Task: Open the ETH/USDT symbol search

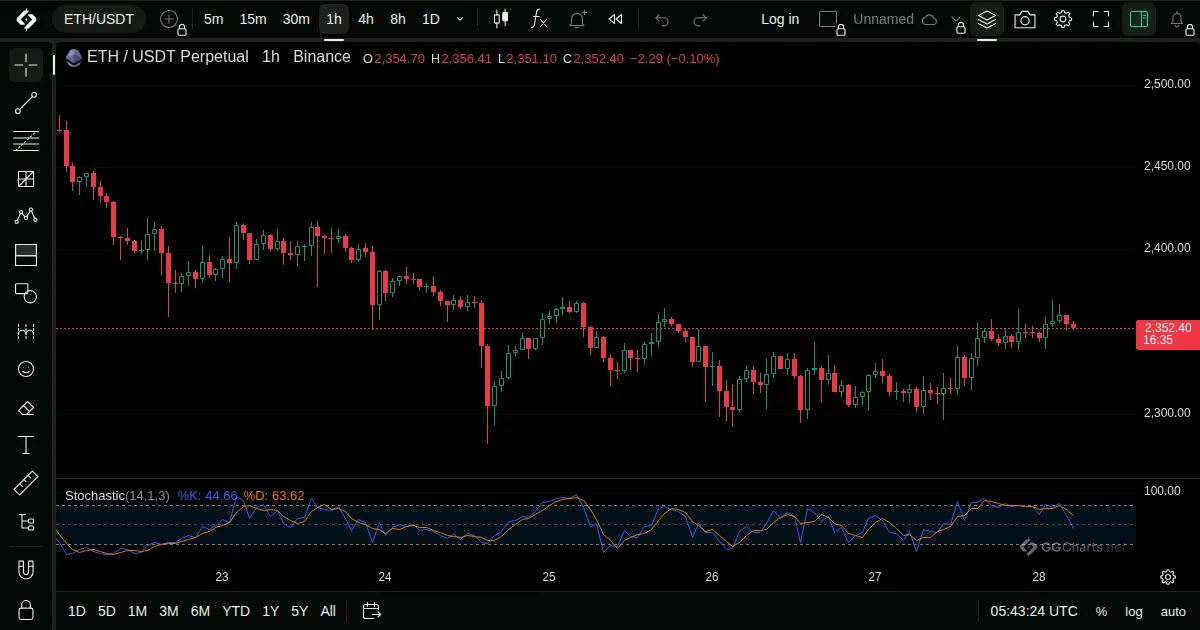Action: [98, 19]
